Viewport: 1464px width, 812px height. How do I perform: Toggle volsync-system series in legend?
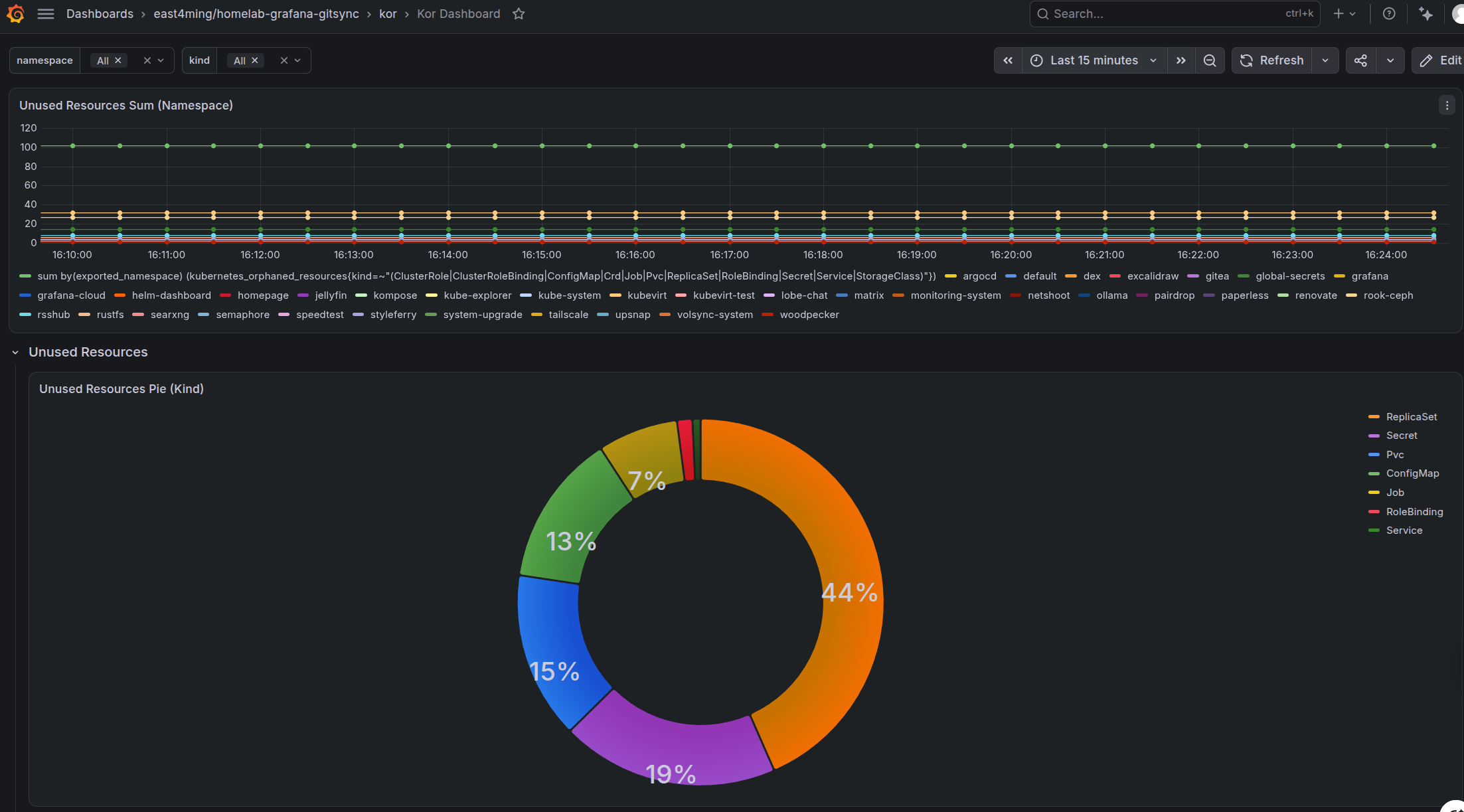click(x=715, y=315)
